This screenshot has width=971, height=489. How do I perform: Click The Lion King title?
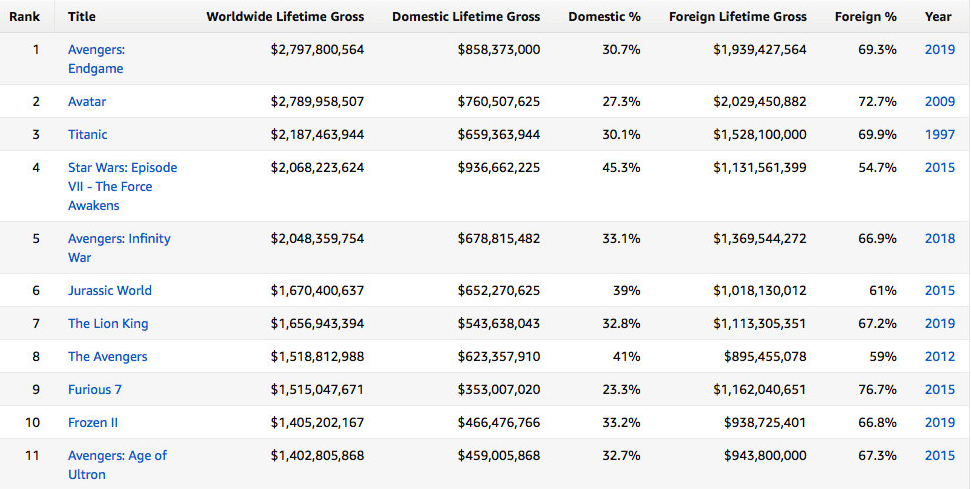pos(108,323)
